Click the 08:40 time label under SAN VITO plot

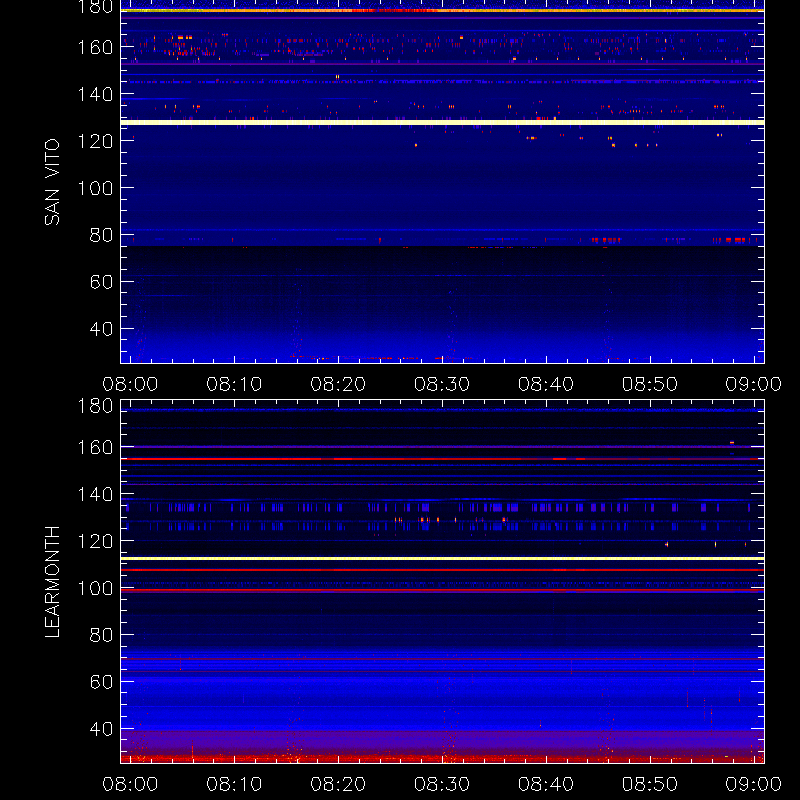[x=546, y=384]
